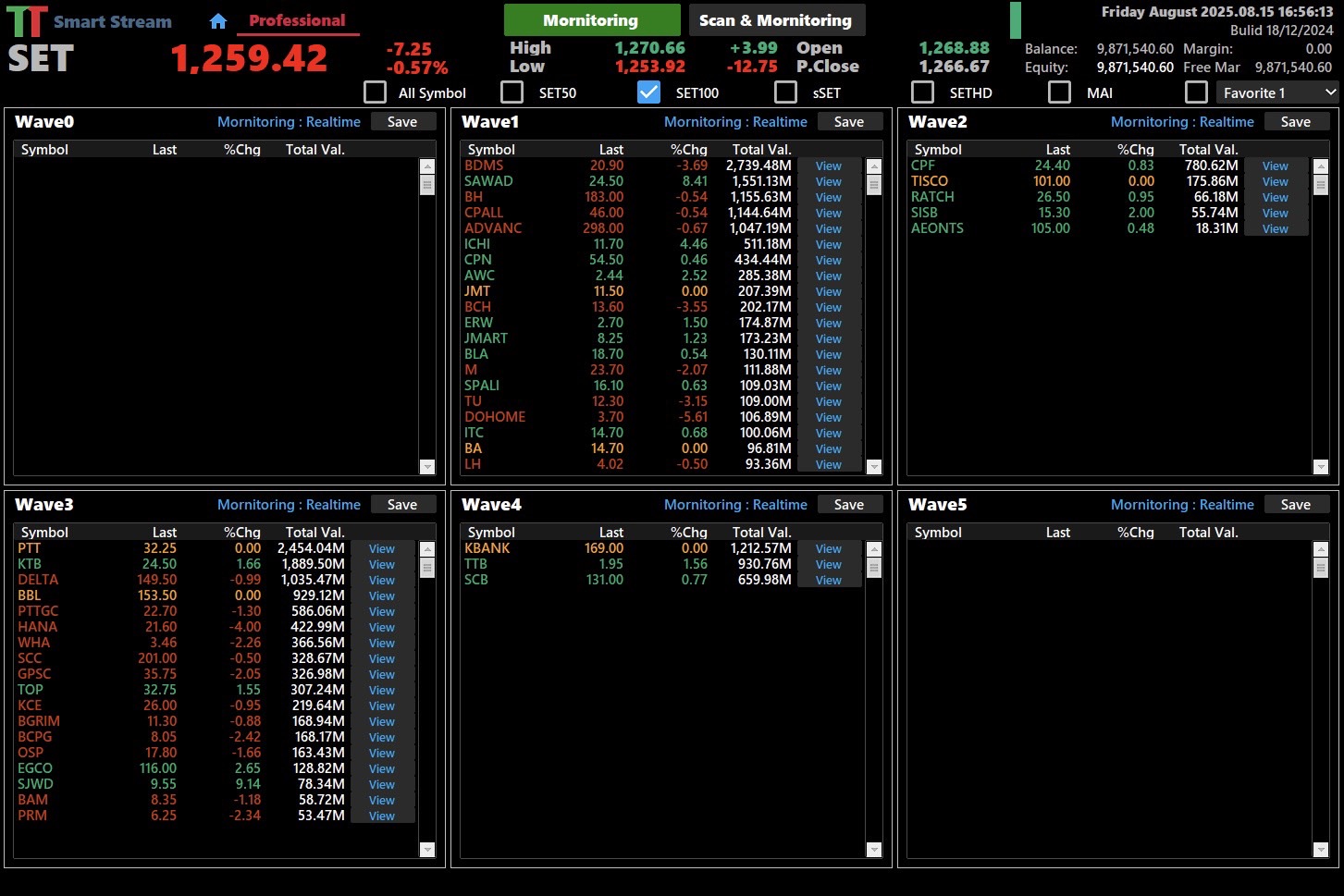This screenshot has height=896, width=1344.
Task: Save the Wave0 list
Action: tap(402, 122)
